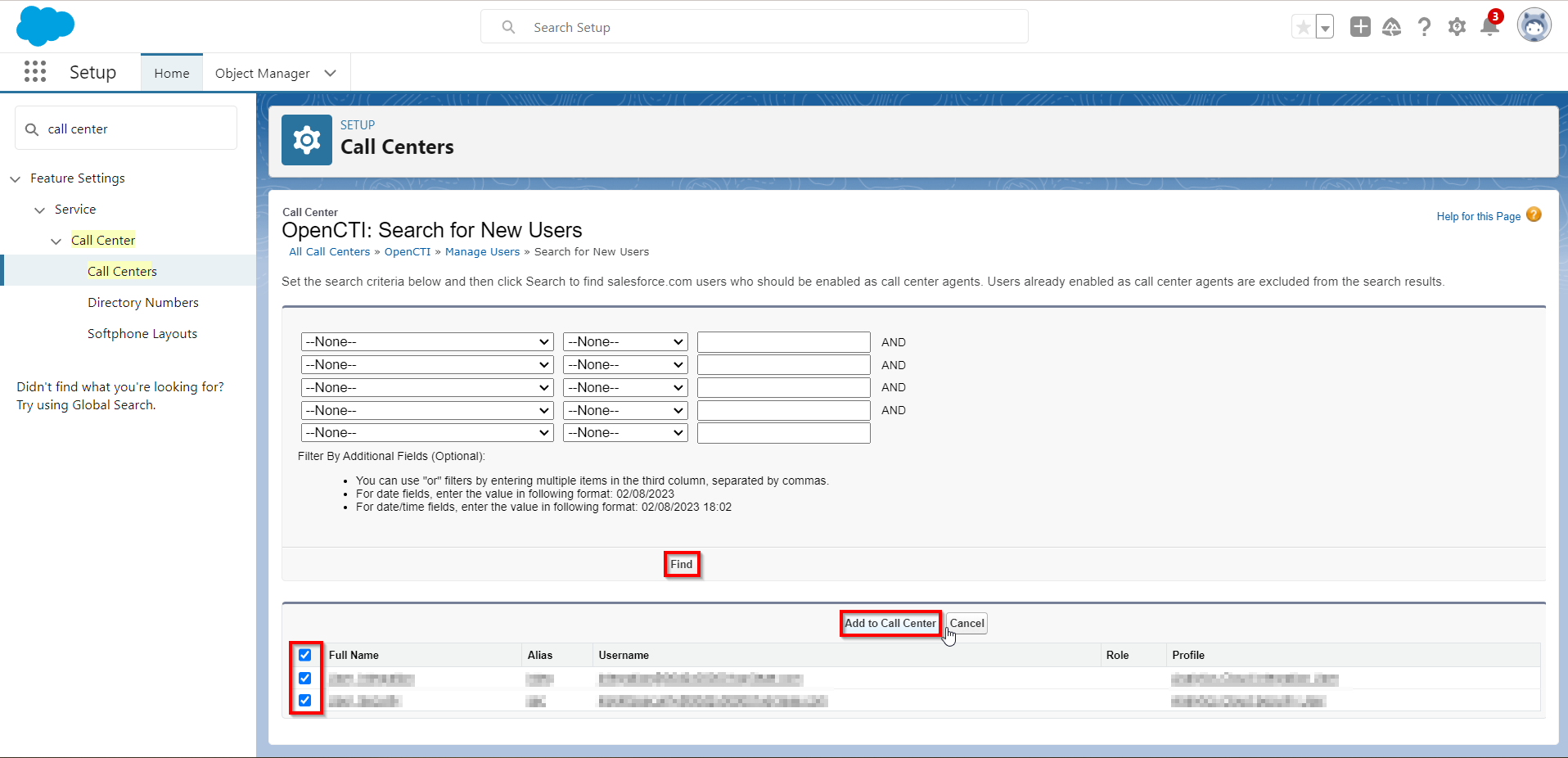The height and width of the screenshot is (758, 1568).
Task: Collapse the Service tree node
Action: click(x=39, y=210)
